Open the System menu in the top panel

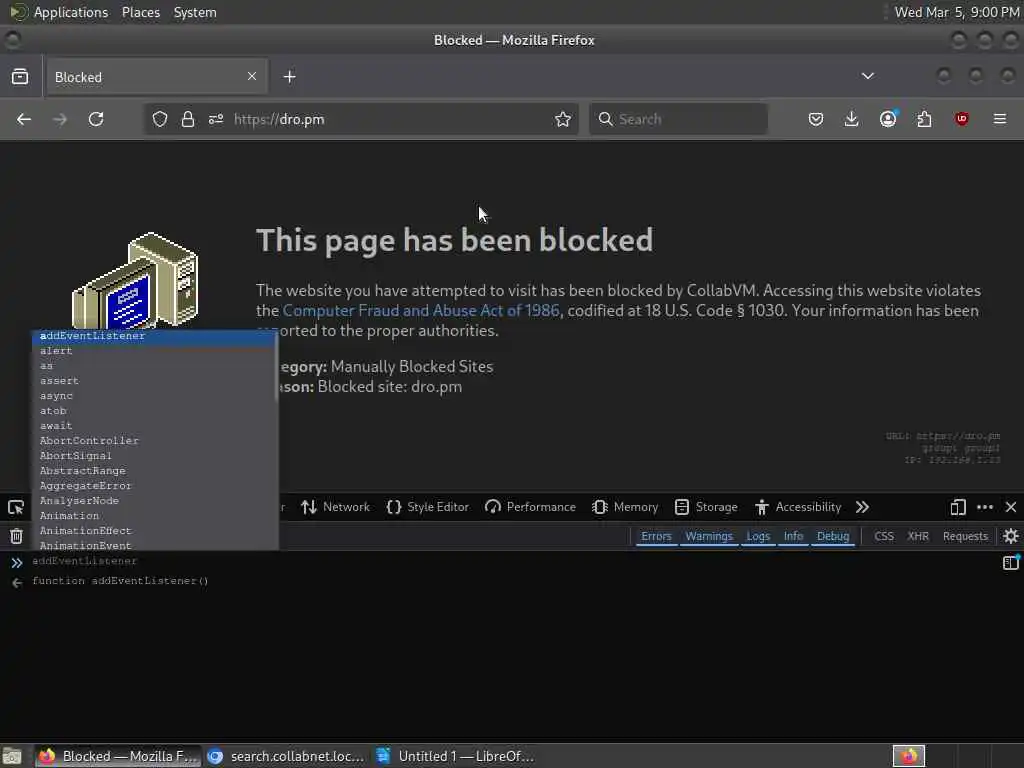[x=195, y=12]
